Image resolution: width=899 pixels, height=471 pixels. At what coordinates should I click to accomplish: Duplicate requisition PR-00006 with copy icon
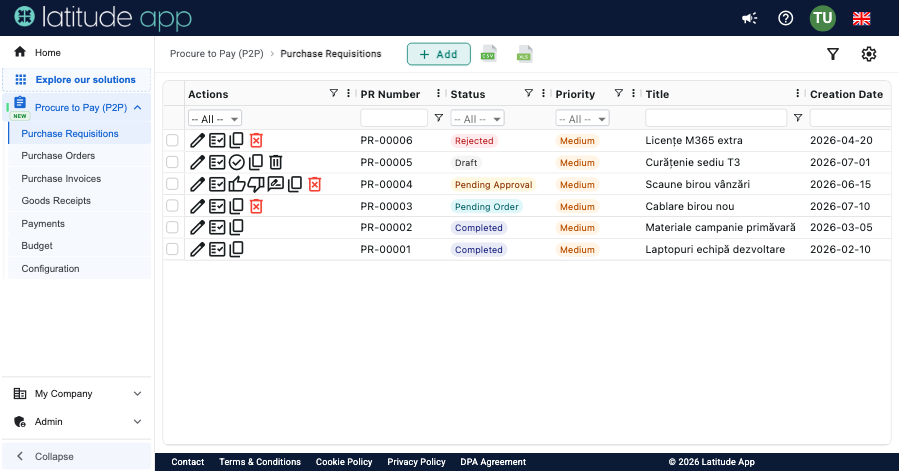pyautogui.click(x=236, y=141)
